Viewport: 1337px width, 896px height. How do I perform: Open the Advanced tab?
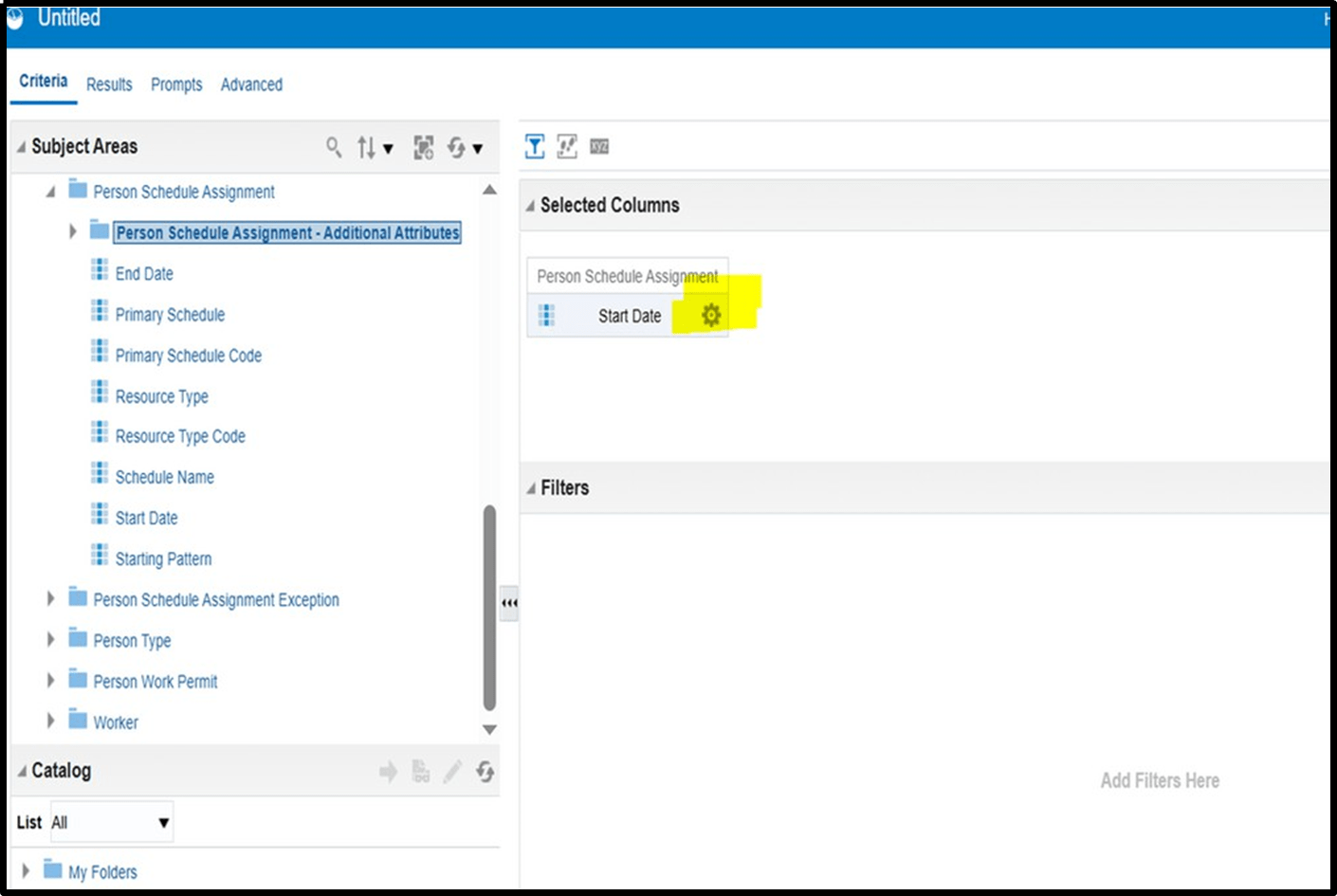pos(251,84)
